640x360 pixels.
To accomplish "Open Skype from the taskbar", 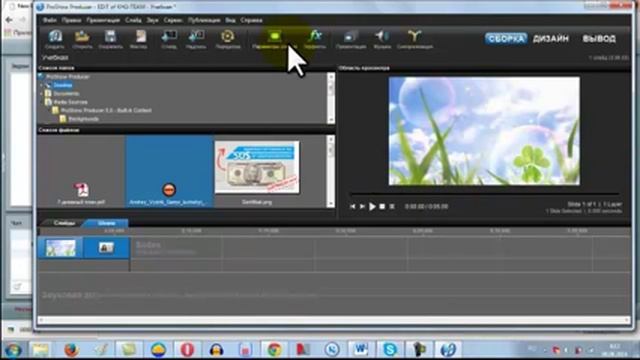I will click(x=390, y=350).
